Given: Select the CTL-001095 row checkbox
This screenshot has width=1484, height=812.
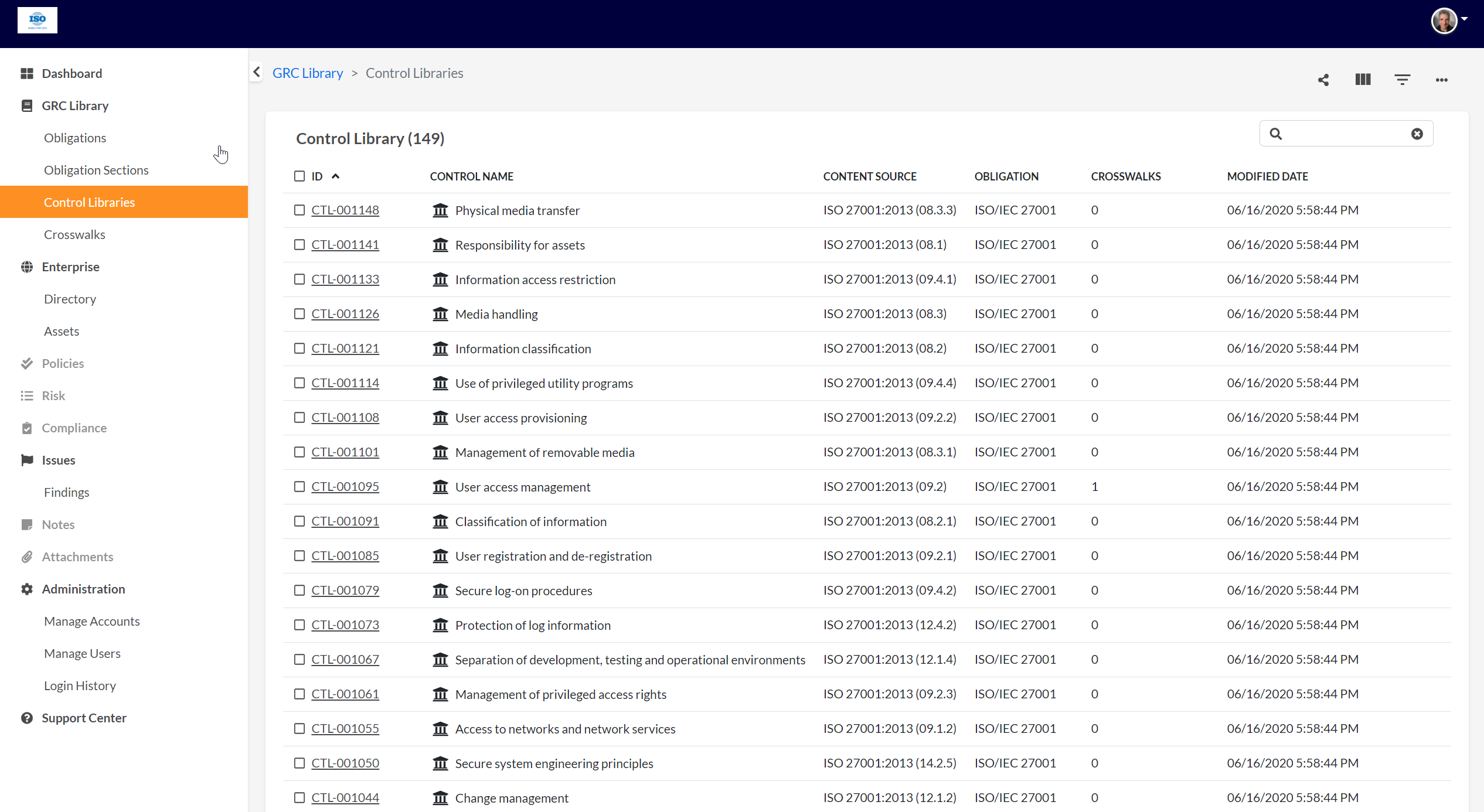Looking at the screenshot, I should [299, 487].
